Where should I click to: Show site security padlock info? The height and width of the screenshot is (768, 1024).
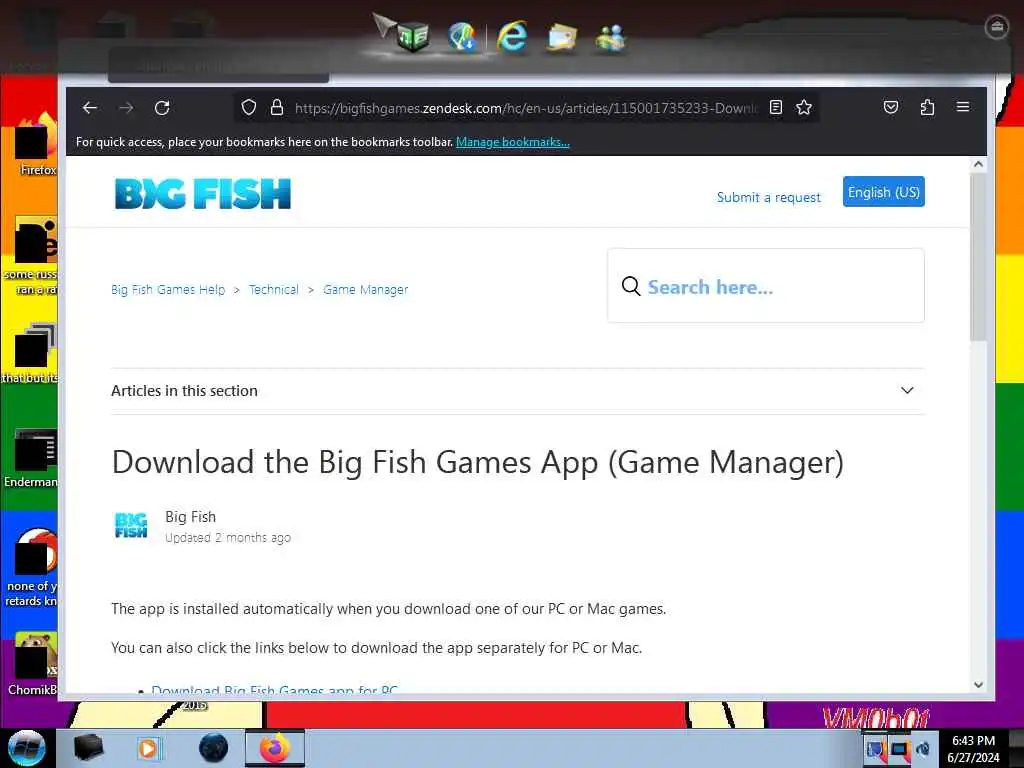277,107
